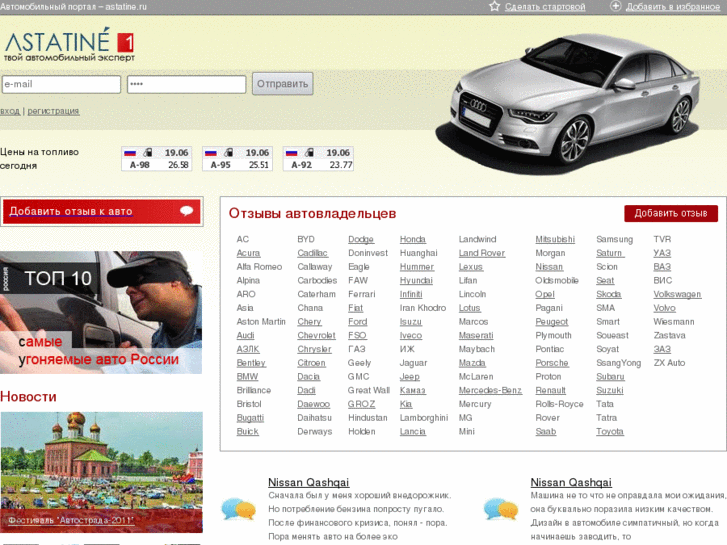Focus the e-mail input field
Viewport: 727px width, 545px height.
tap(61, 84)
